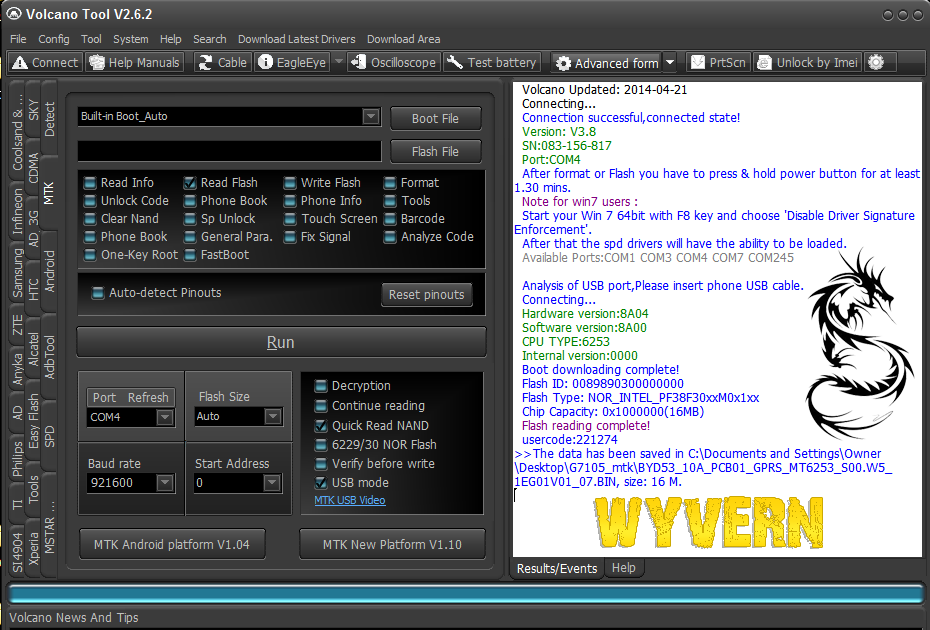Open Unlock by Imei tool

click(808, 62)
